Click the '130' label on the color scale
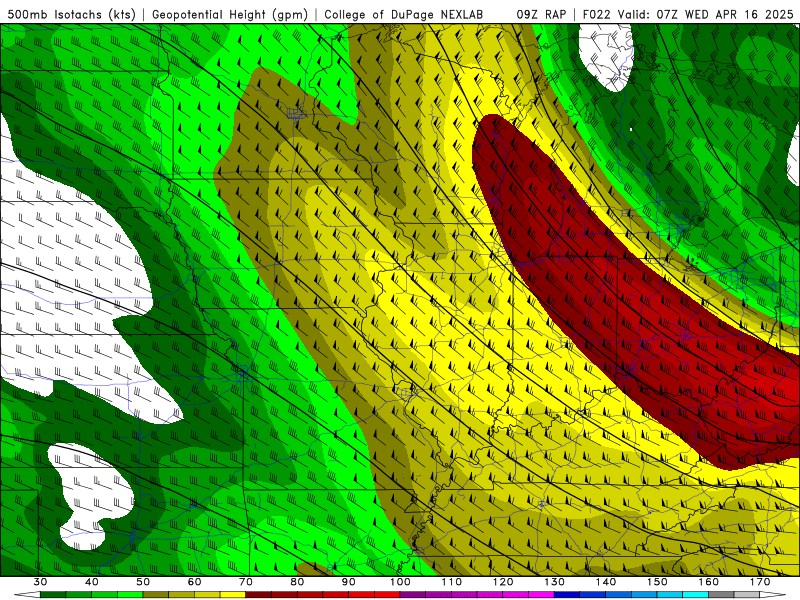Screen dimensions: 800x600 pyautogui.click(x=554, y=582)
